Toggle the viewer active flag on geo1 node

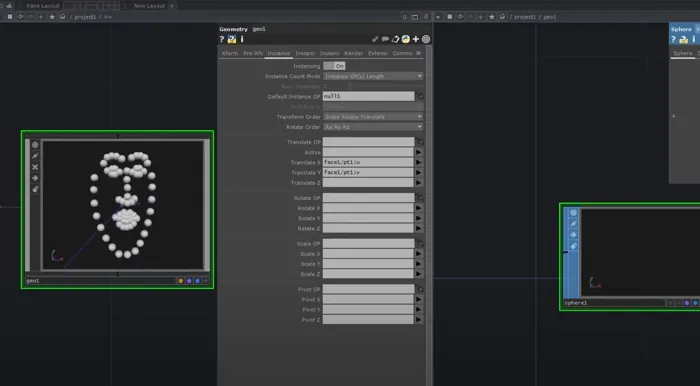(35, 145)
